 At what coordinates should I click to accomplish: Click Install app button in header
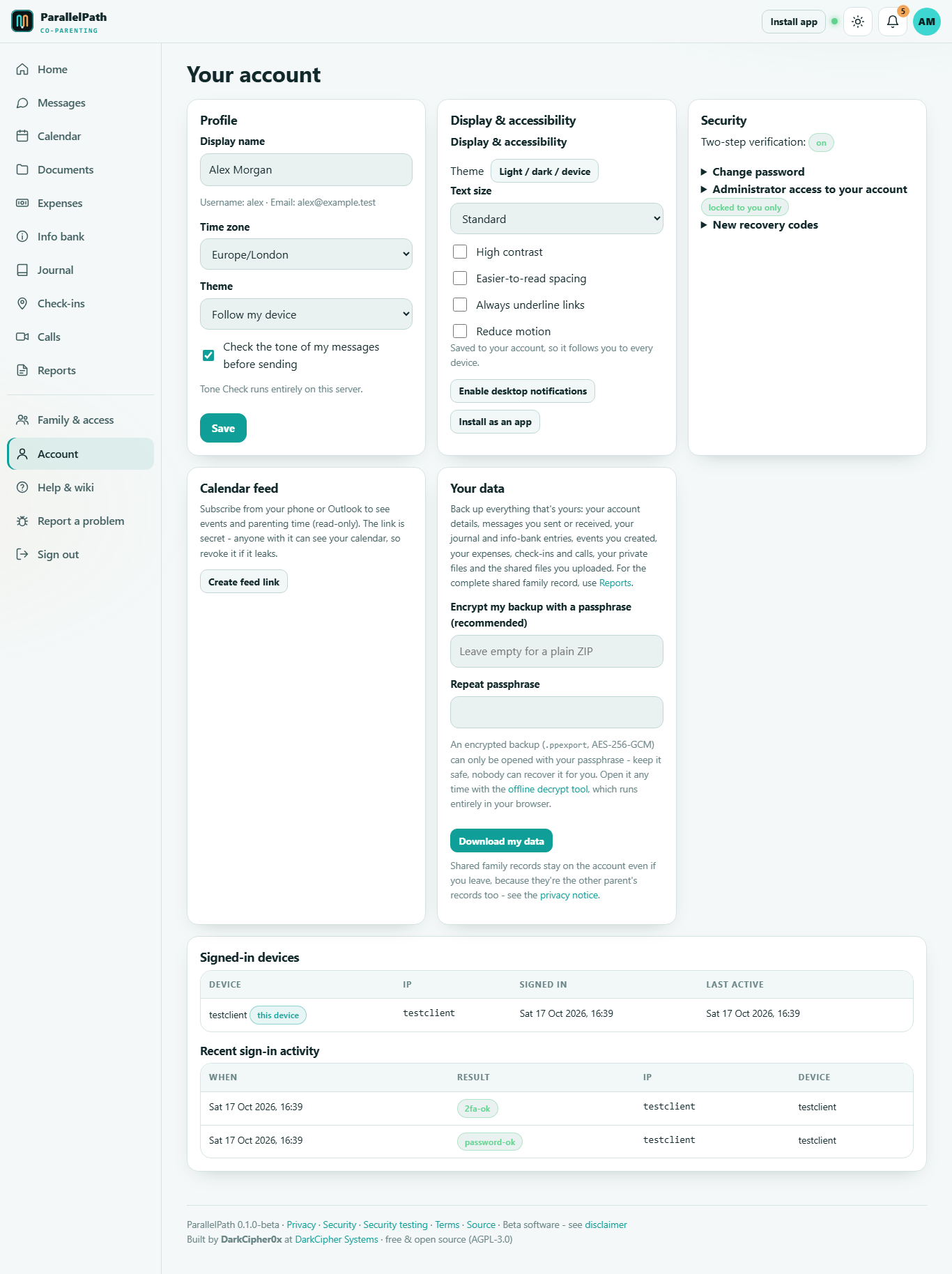point(794,22)
